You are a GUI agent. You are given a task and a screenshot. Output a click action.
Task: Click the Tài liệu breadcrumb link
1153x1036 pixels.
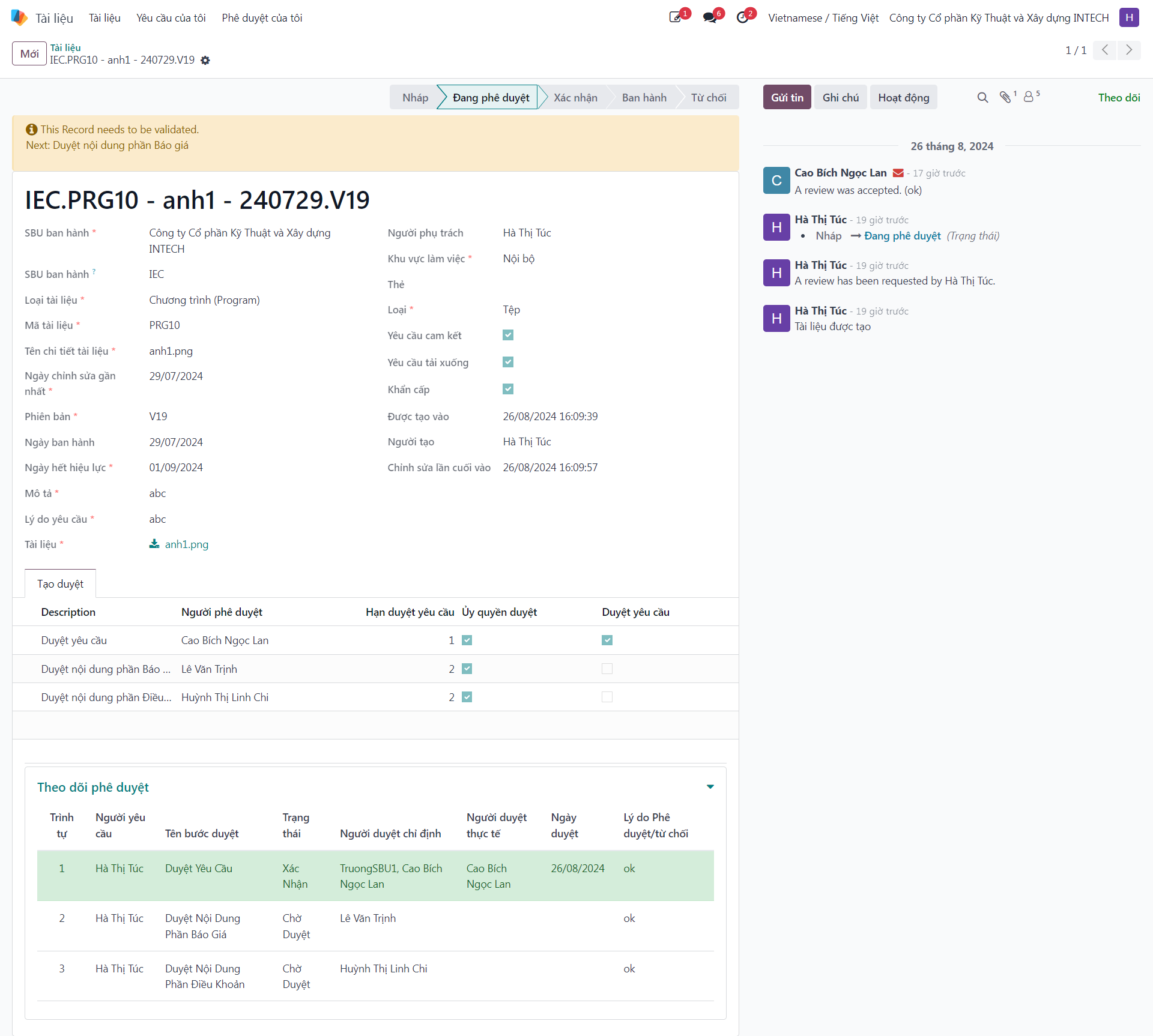[65, 47]
